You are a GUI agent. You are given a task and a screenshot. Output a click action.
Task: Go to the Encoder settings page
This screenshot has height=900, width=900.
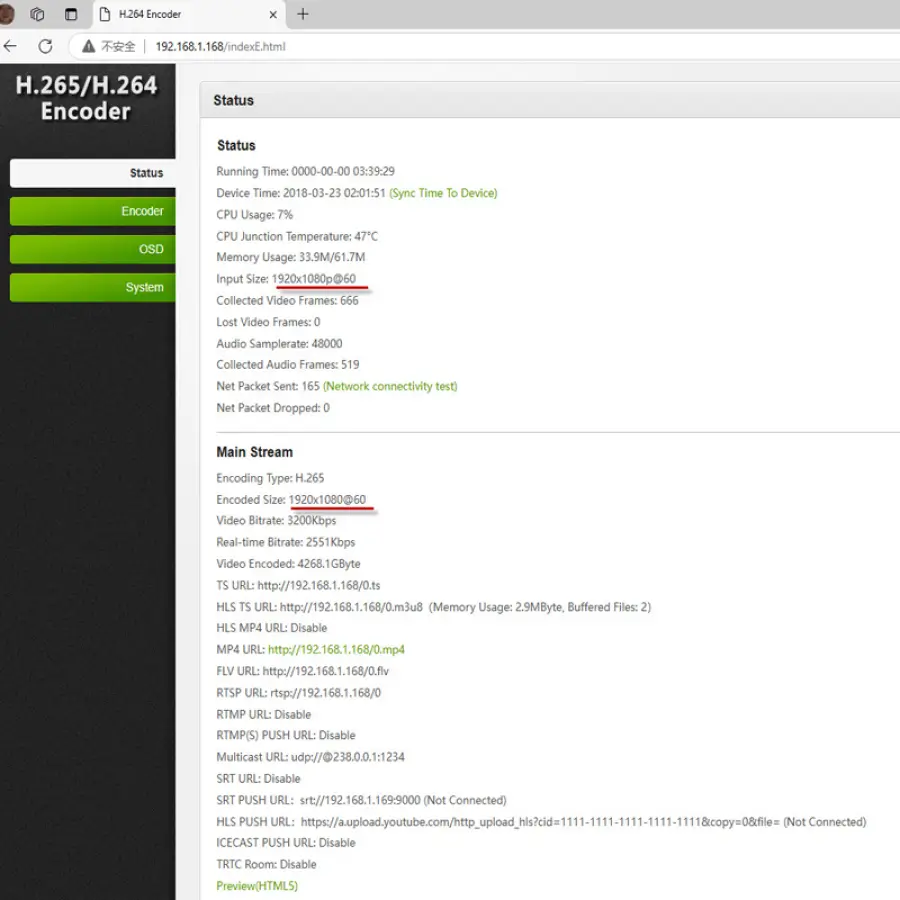point(93,211)
